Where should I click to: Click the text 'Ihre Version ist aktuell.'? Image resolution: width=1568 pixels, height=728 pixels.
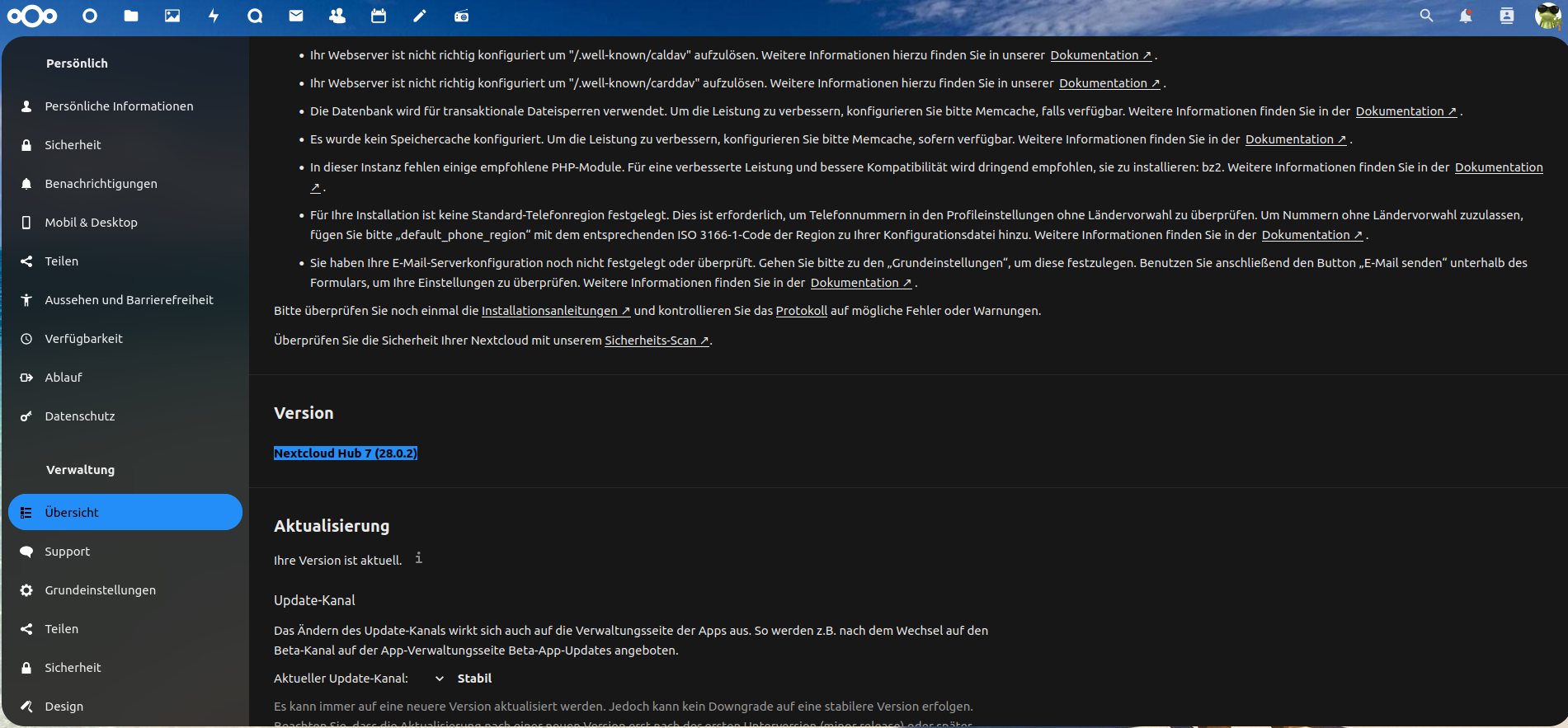tap(338, 561)
